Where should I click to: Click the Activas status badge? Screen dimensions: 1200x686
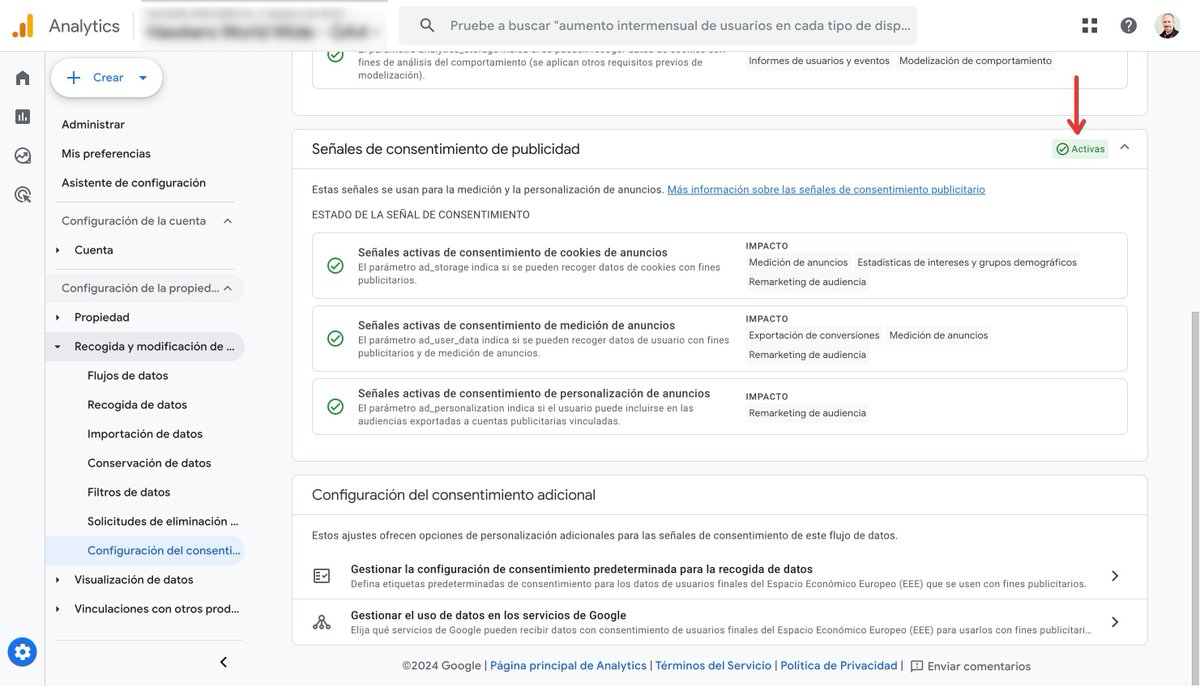point(1080,149)
